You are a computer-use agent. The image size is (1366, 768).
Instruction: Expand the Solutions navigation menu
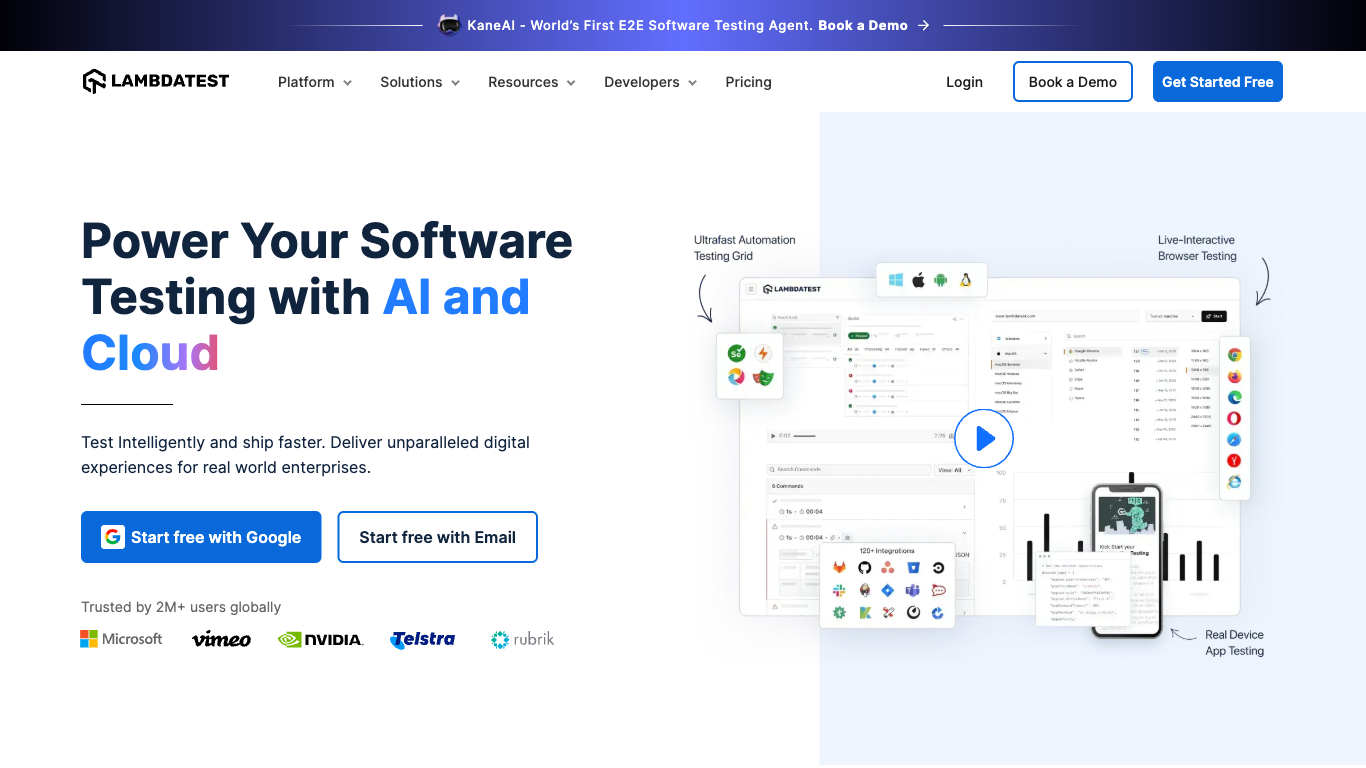tap(420, 82)
